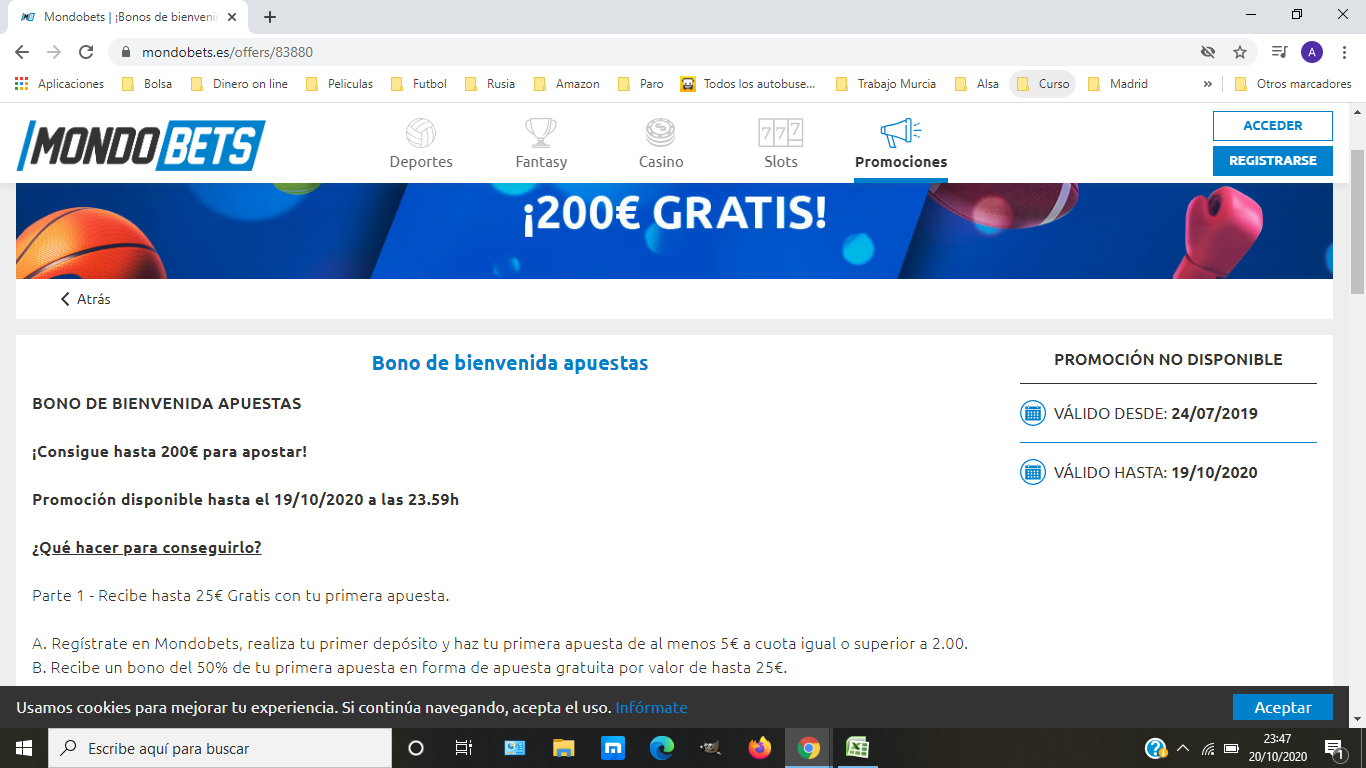
Task: Open the Amazon bookmark folder
Action: [x=567, y=84]
